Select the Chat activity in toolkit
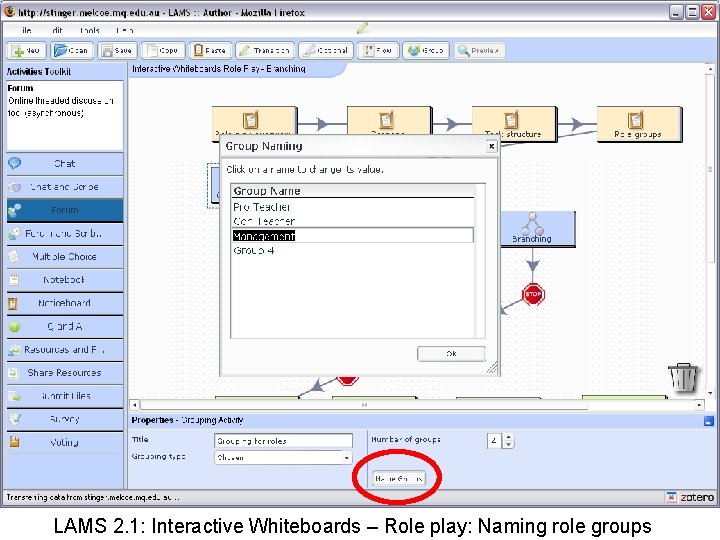 click(65, 163)
